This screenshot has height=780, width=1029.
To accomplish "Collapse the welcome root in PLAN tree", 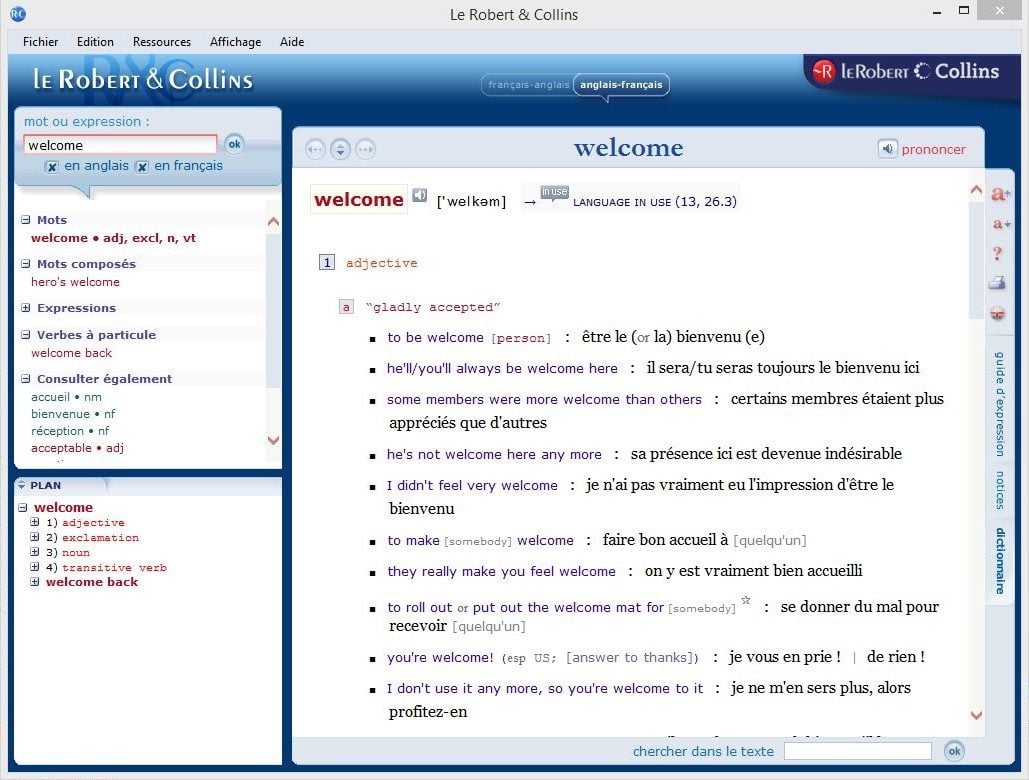I will tap(23, 507).
